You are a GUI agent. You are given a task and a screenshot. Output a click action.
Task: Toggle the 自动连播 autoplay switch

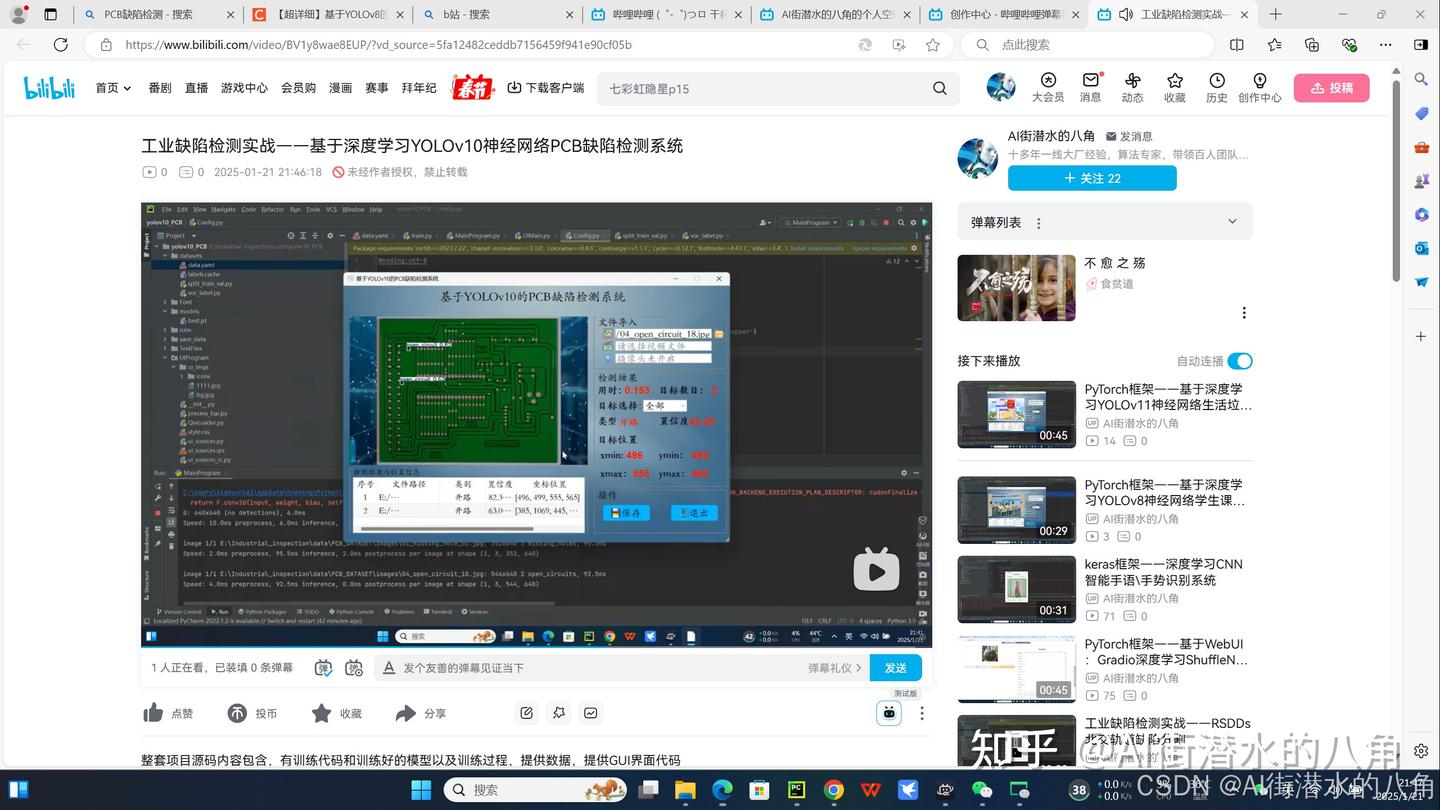point(1240,361)
